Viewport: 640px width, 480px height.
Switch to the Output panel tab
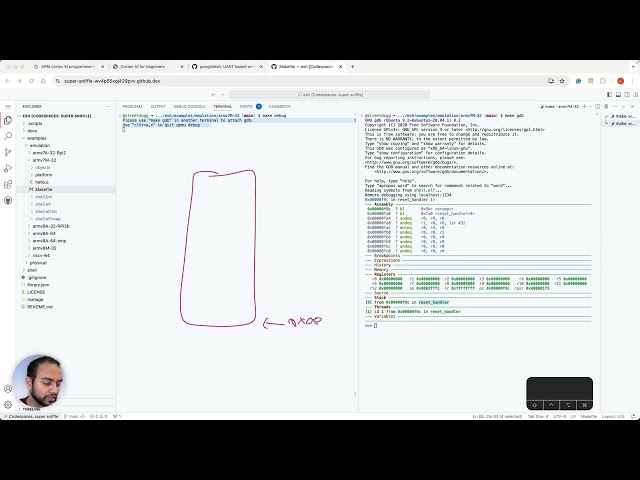click(158, 107)
